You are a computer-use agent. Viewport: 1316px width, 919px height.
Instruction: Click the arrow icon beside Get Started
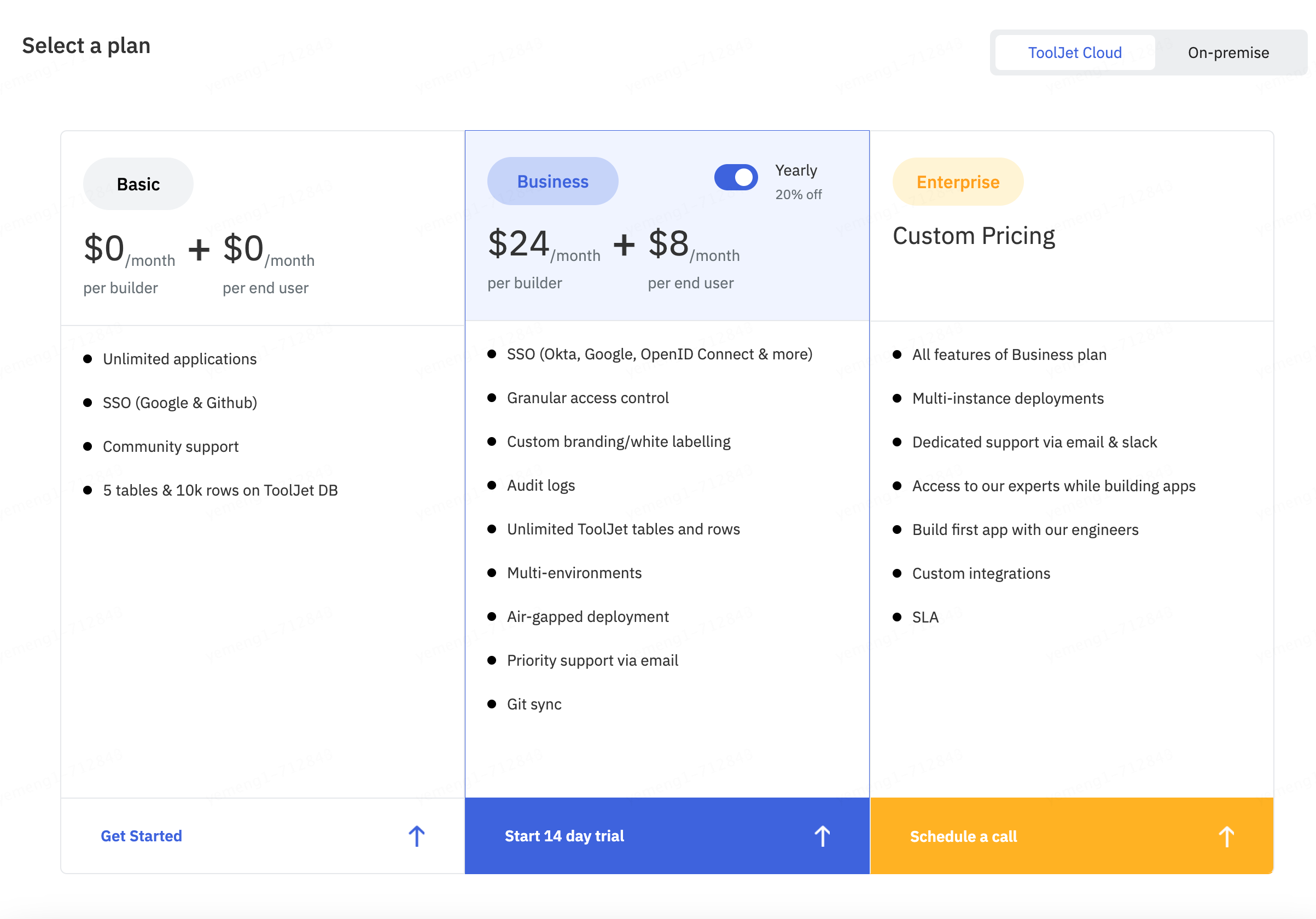(x=417, y=836)
